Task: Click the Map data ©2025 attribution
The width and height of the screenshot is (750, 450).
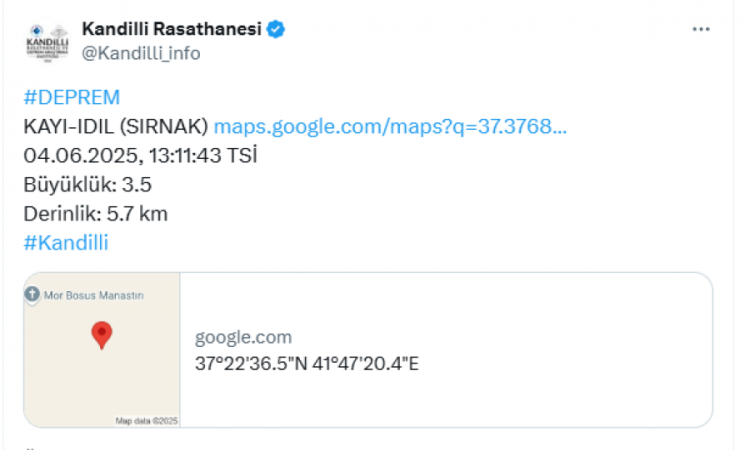Action: point(145,421)
